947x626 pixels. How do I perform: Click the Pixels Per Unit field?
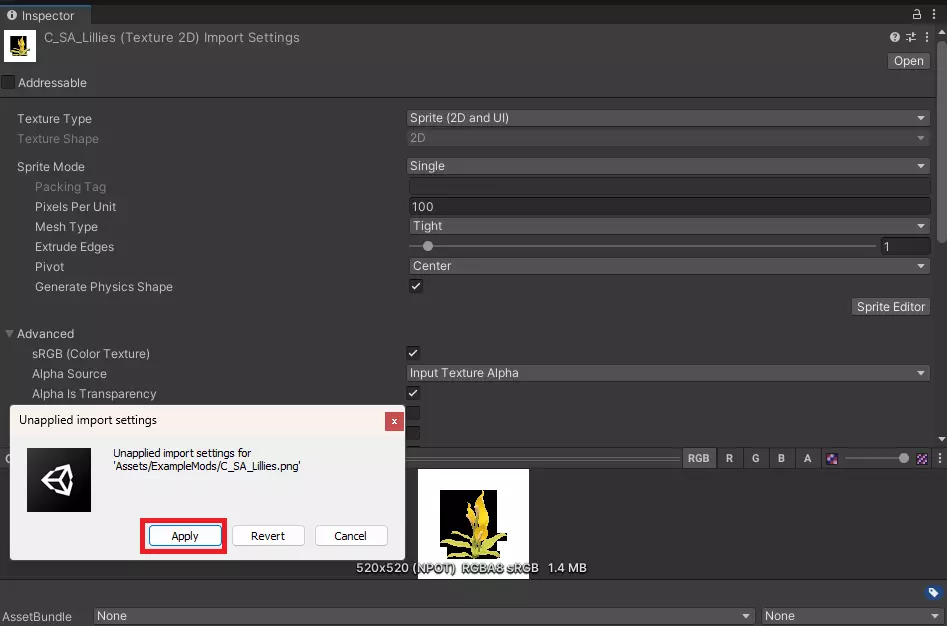click(669, 206)
